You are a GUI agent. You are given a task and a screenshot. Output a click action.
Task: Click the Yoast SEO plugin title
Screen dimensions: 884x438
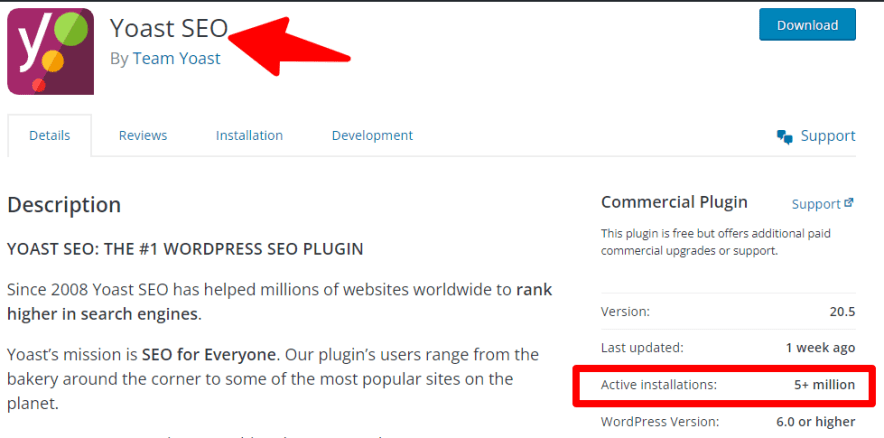(169, 28)
